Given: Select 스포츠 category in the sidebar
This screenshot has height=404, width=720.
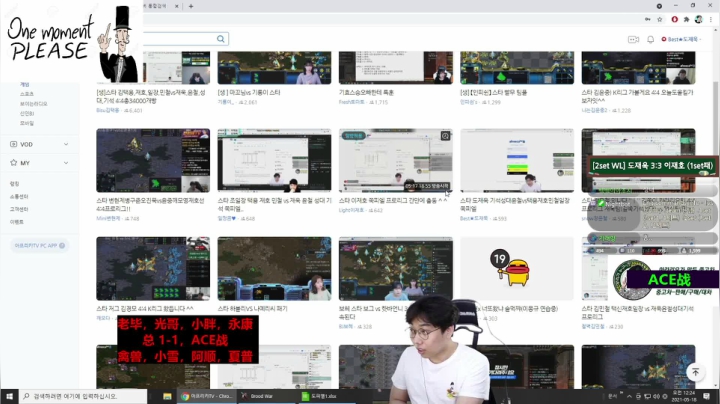Looking at the screenshot, I should 27,94.
